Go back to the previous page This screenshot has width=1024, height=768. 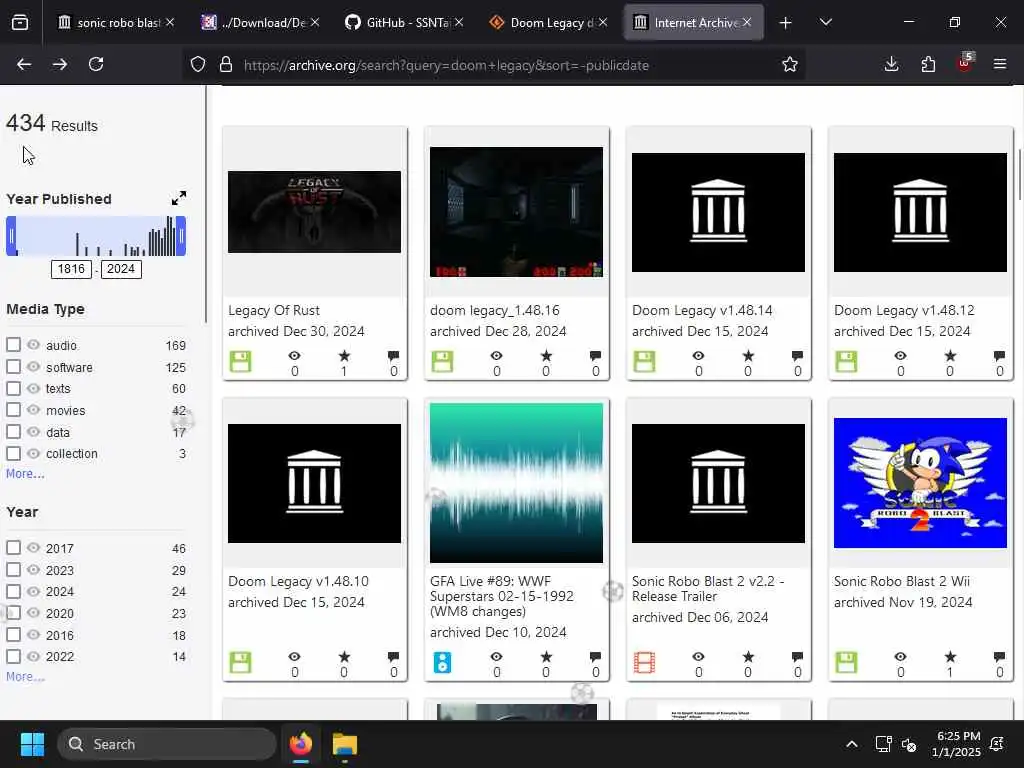point(24,64)
